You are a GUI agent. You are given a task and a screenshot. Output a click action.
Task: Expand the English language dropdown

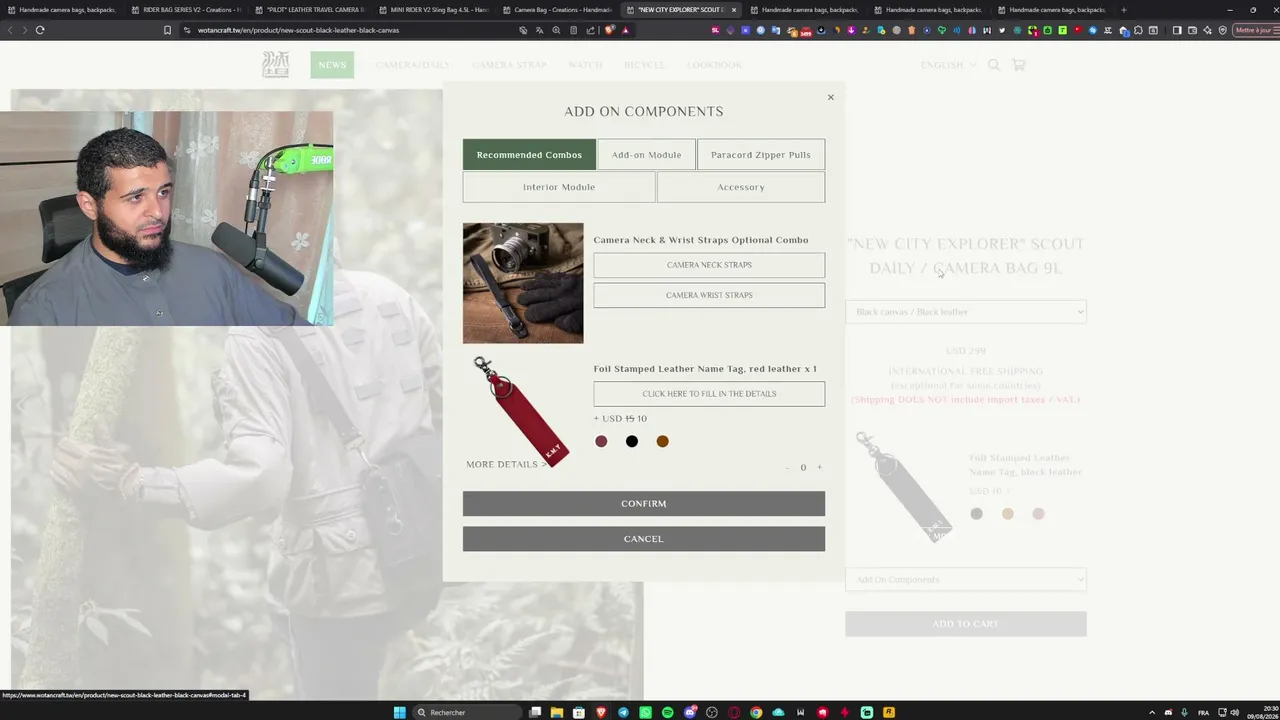tap(948, 65)
